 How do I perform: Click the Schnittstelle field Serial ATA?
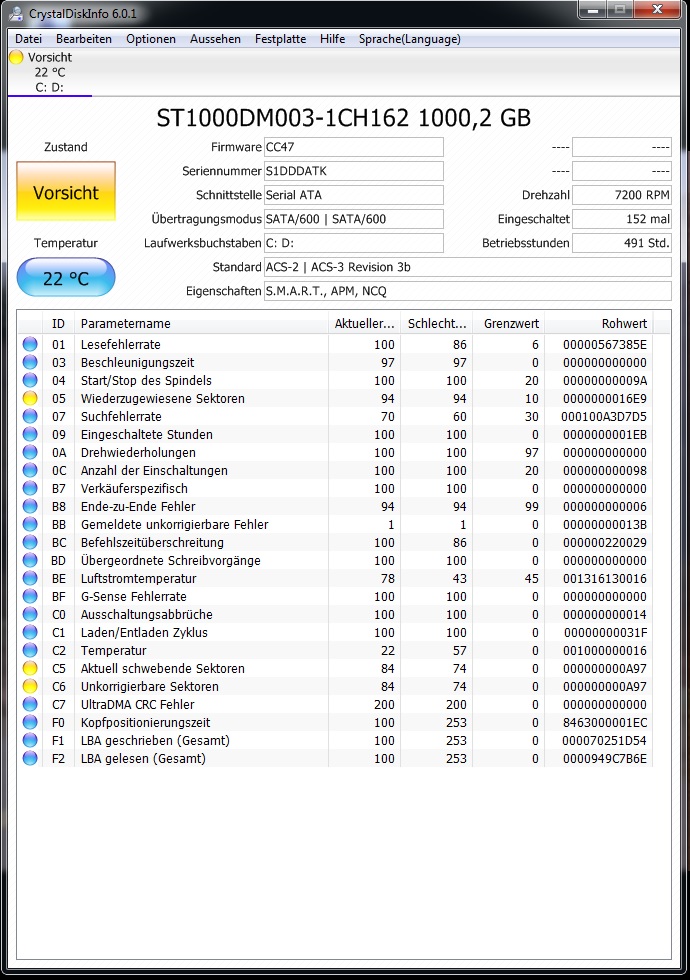(x=354, y=195)
